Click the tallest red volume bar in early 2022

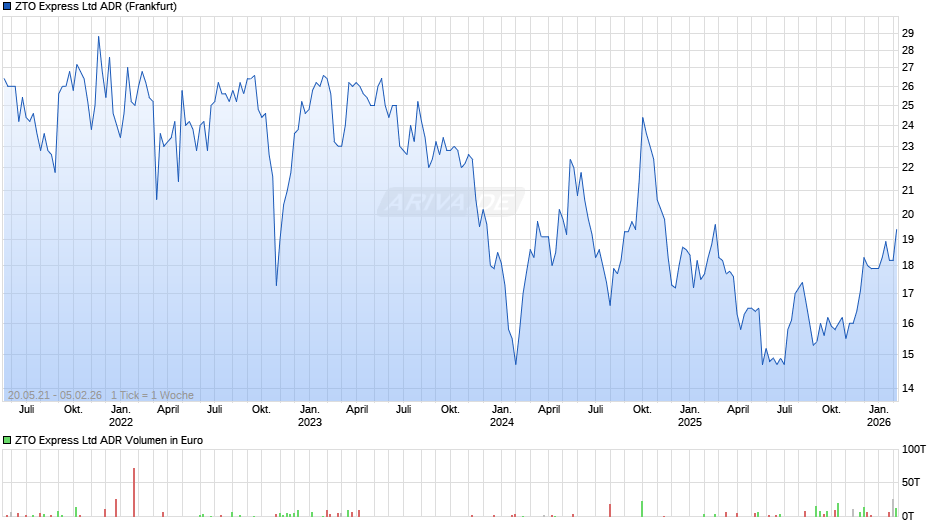(134, 492)
